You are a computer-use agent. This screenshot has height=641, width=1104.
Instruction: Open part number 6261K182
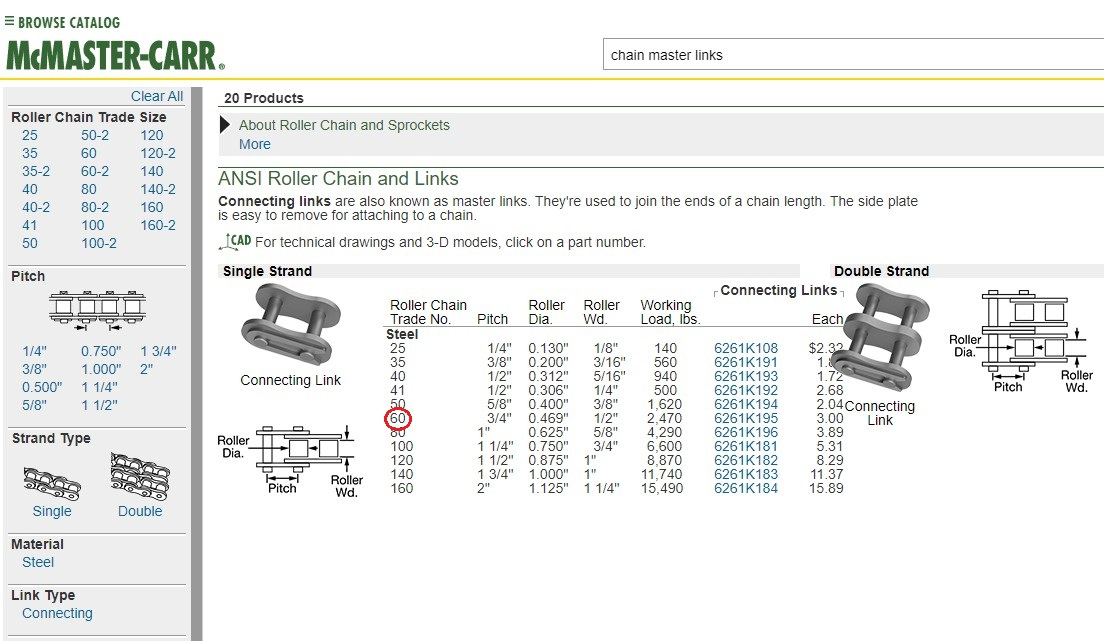coord(746,460)
